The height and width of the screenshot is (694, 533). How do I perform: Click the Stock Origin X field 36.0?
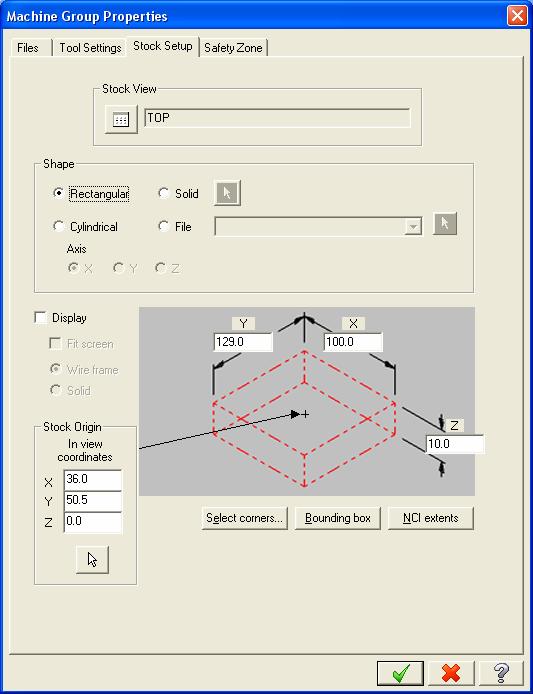93,480
